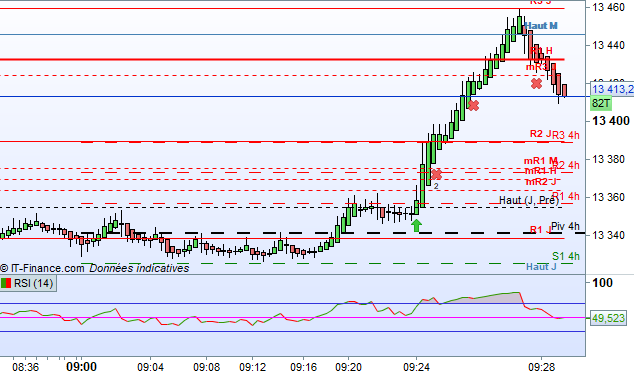Image resolution: width=634 pixels, height=371 pixels.
Task: Click the 13 380 price axis label
Action: (x=609, y=159)
